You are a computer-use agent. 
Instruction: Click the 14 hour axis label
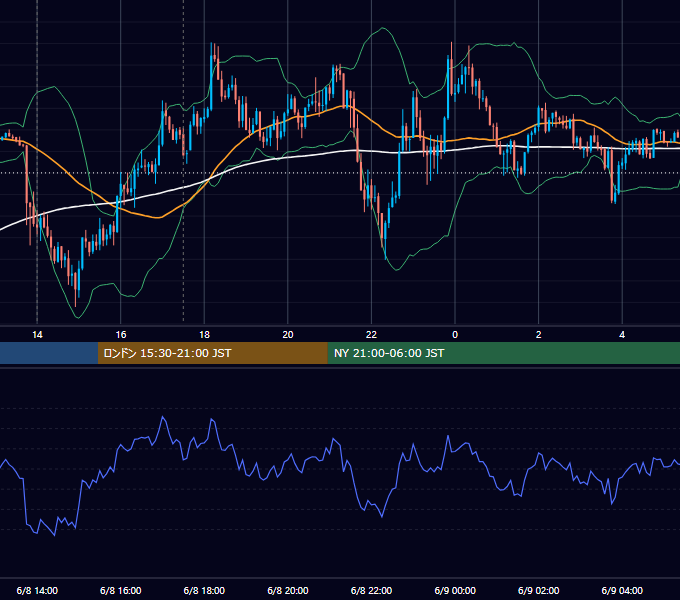point(37,335)
